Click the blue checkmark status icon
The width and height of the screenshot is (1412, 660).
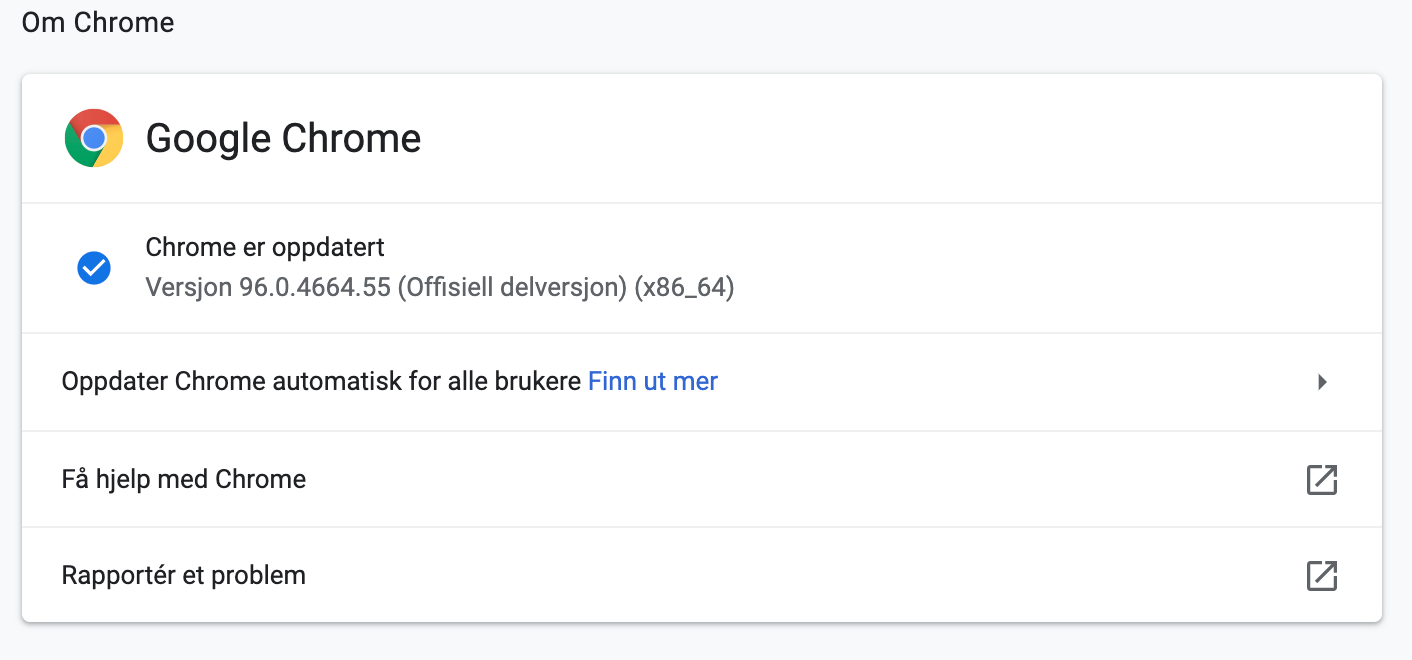point(93,267)
